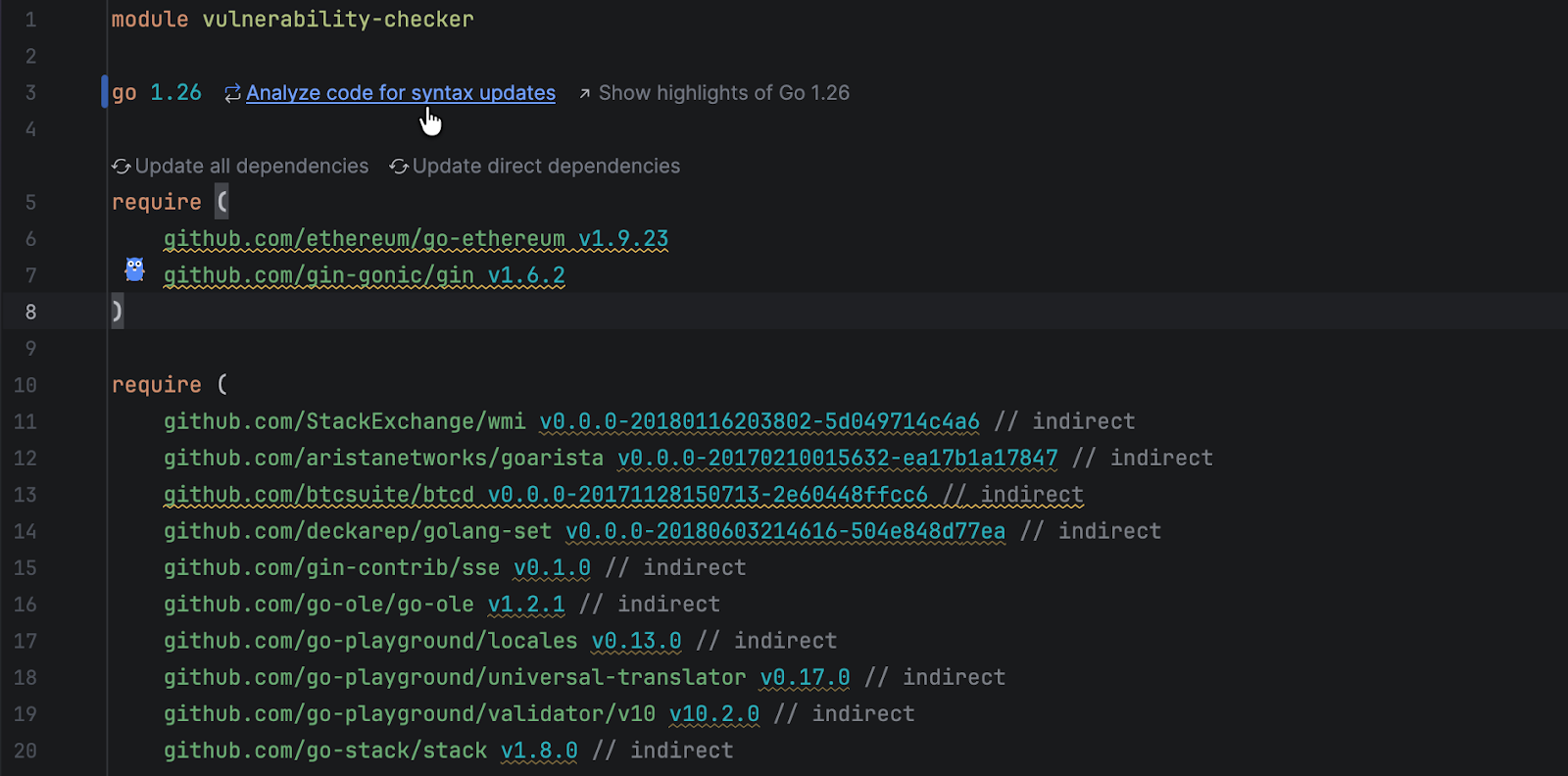Open Analyze code for syntax updates
The height and width of the screenshot is (776, 1568).
point(400,93)
